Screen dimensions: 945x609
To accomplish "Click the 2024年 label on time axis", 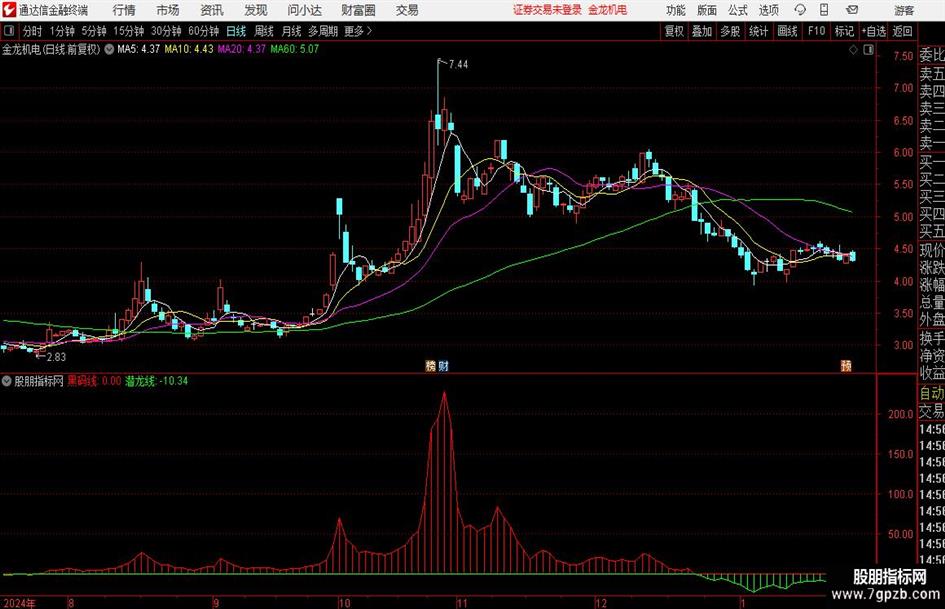I will point(19,603).
